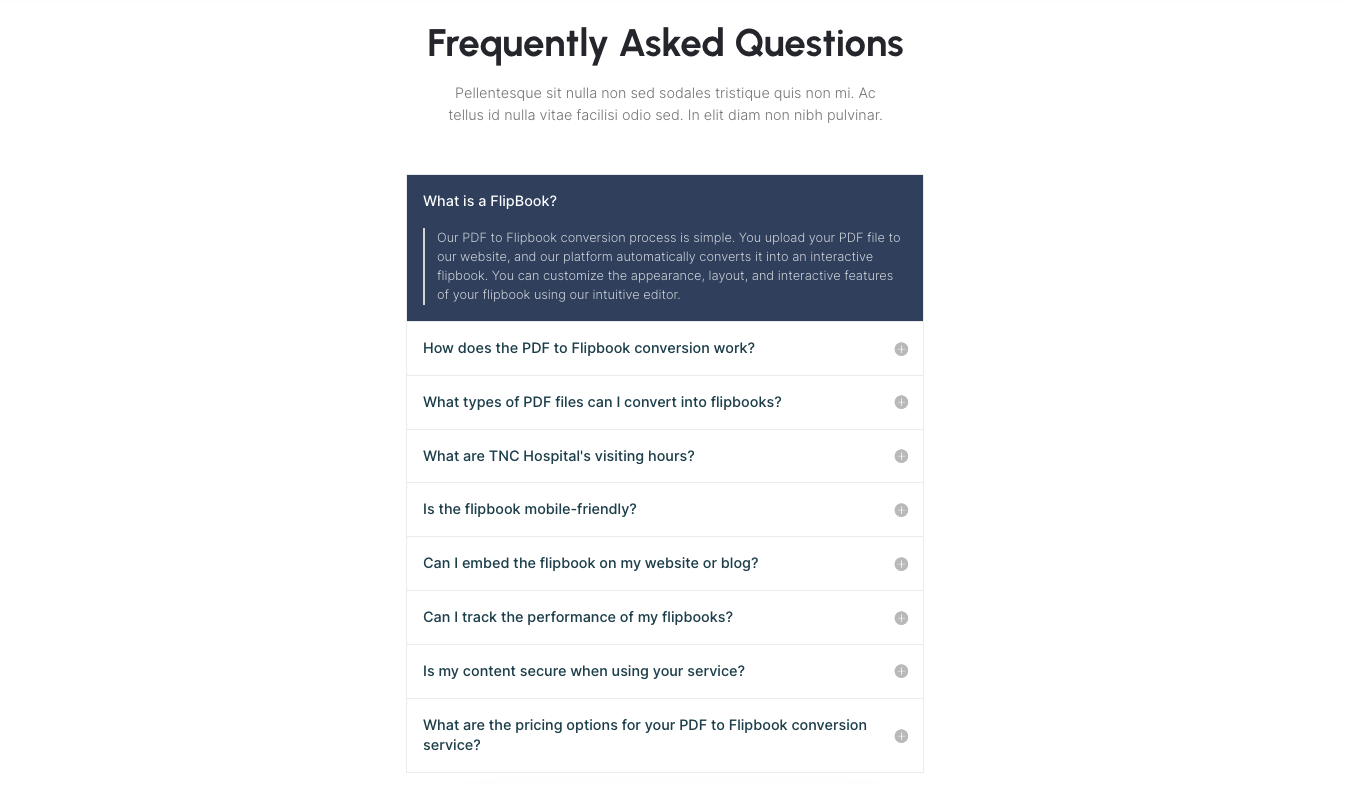Expand "Can I embed the flipbook" question title
The height and width of the screenshot is (785, 1346).
[x=590, y=563]
